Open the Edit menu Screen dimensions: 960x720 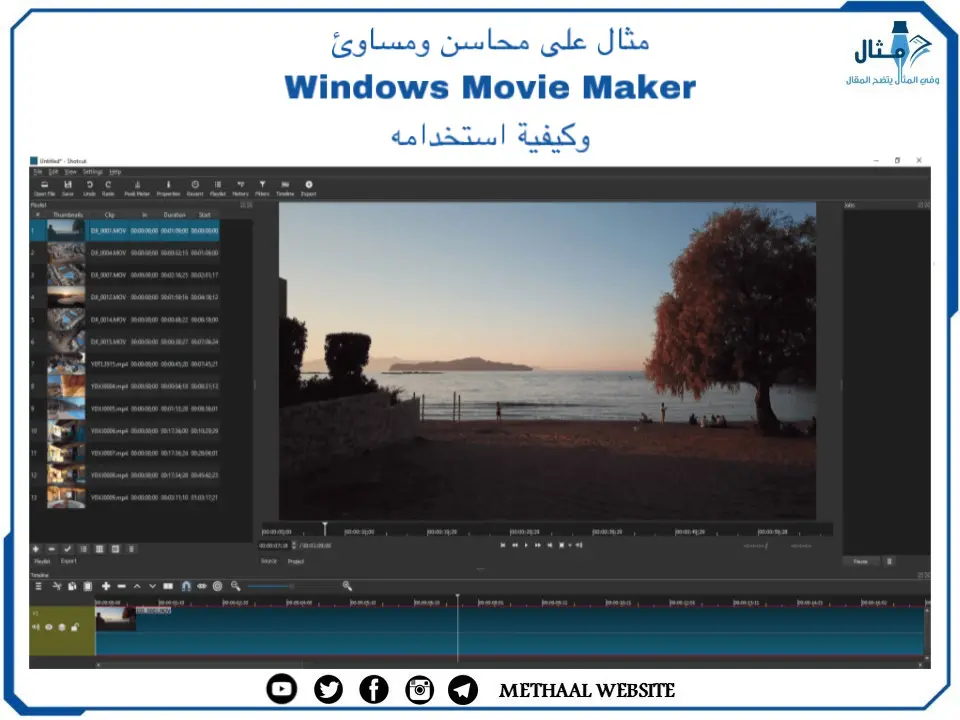(53, 172)
